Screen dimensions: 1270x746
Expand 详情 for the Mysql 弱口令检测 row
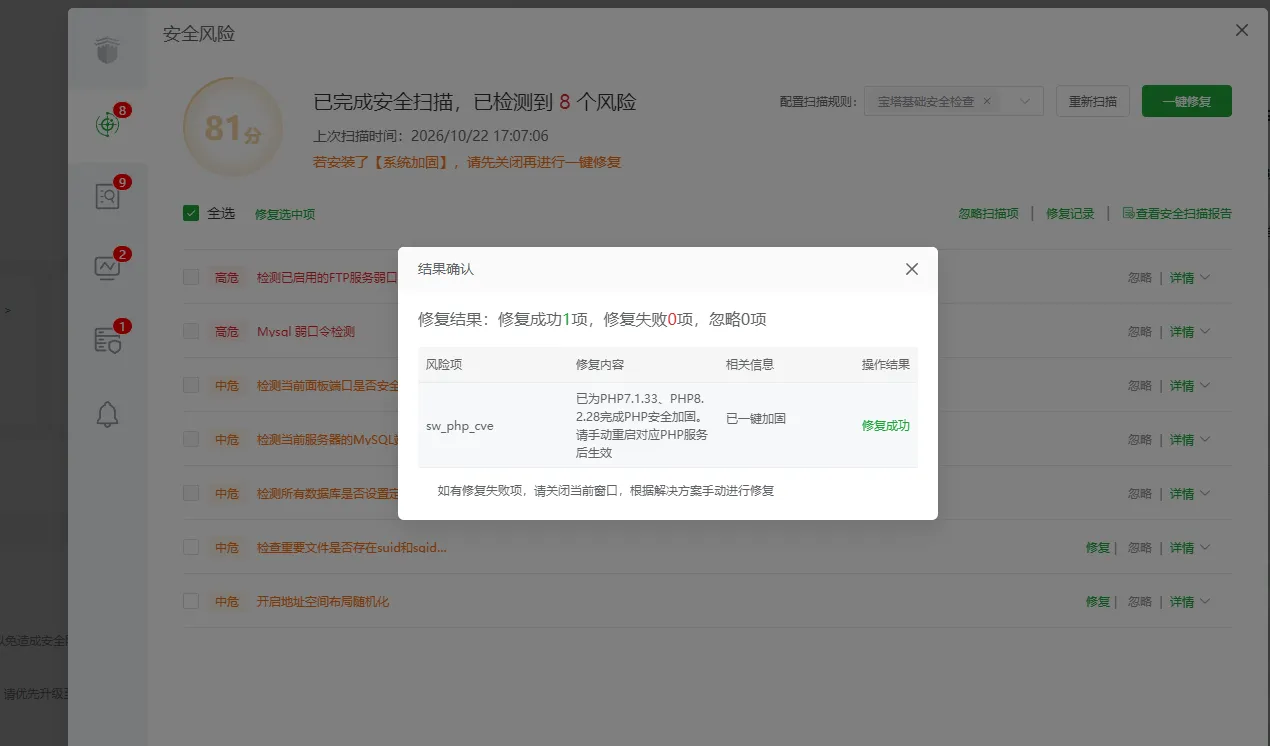tap(1190, 332)
